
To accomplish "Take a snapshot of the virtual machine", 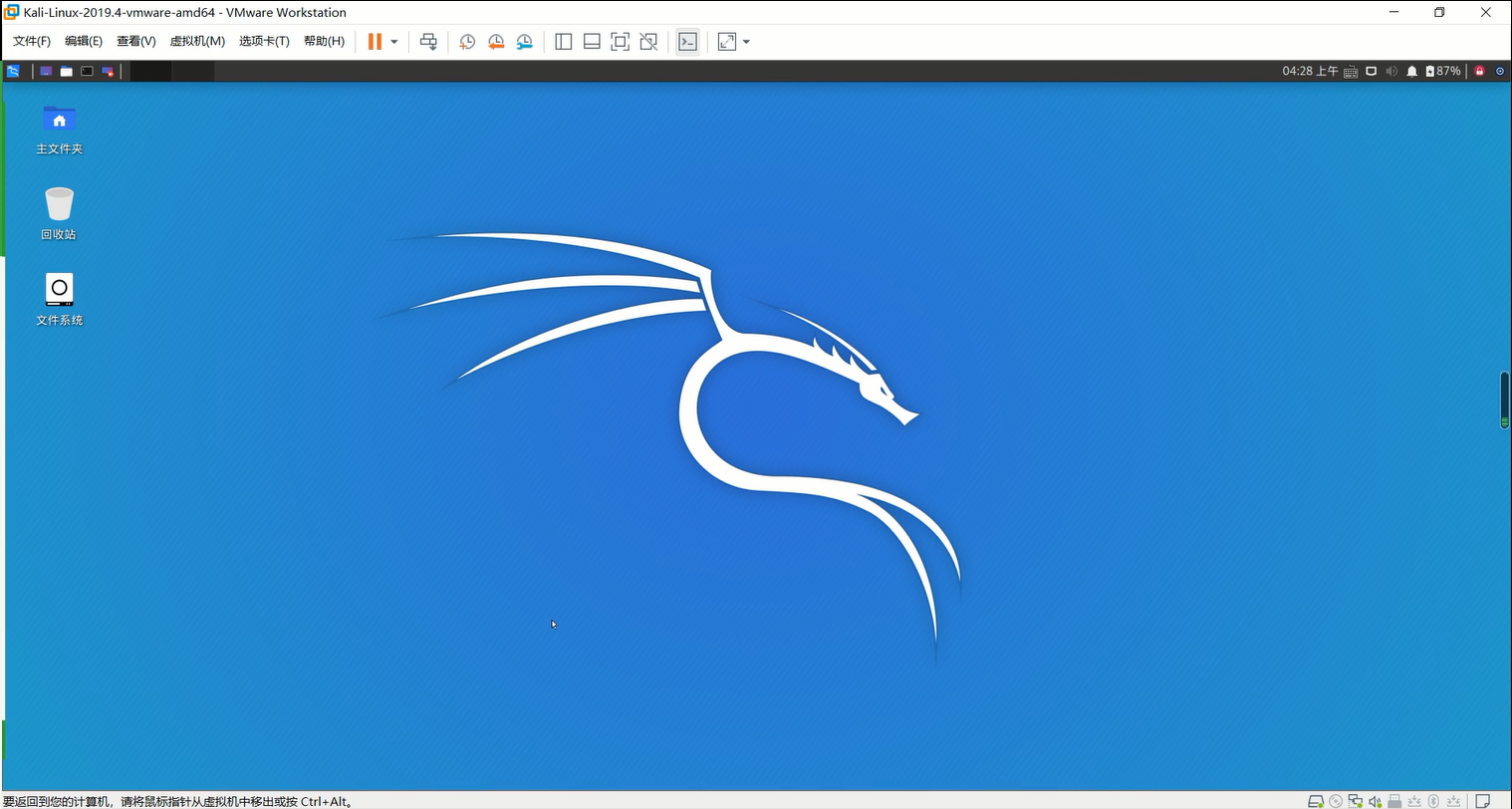I will [x=467, y=41].
